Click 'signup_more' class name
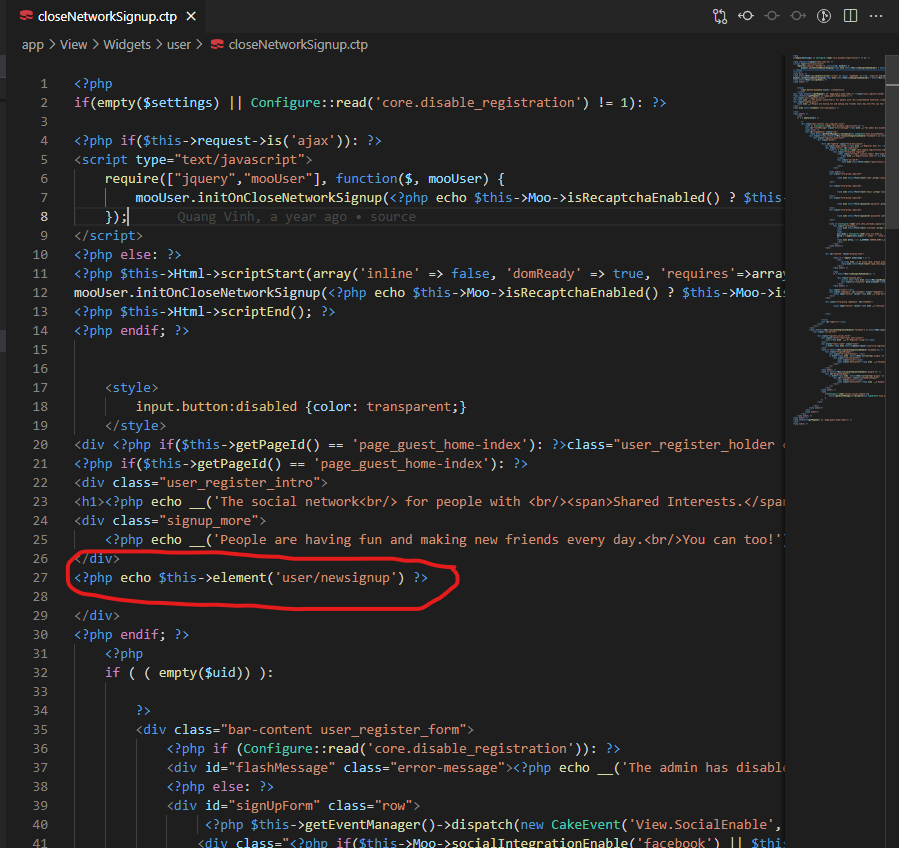 208,521
